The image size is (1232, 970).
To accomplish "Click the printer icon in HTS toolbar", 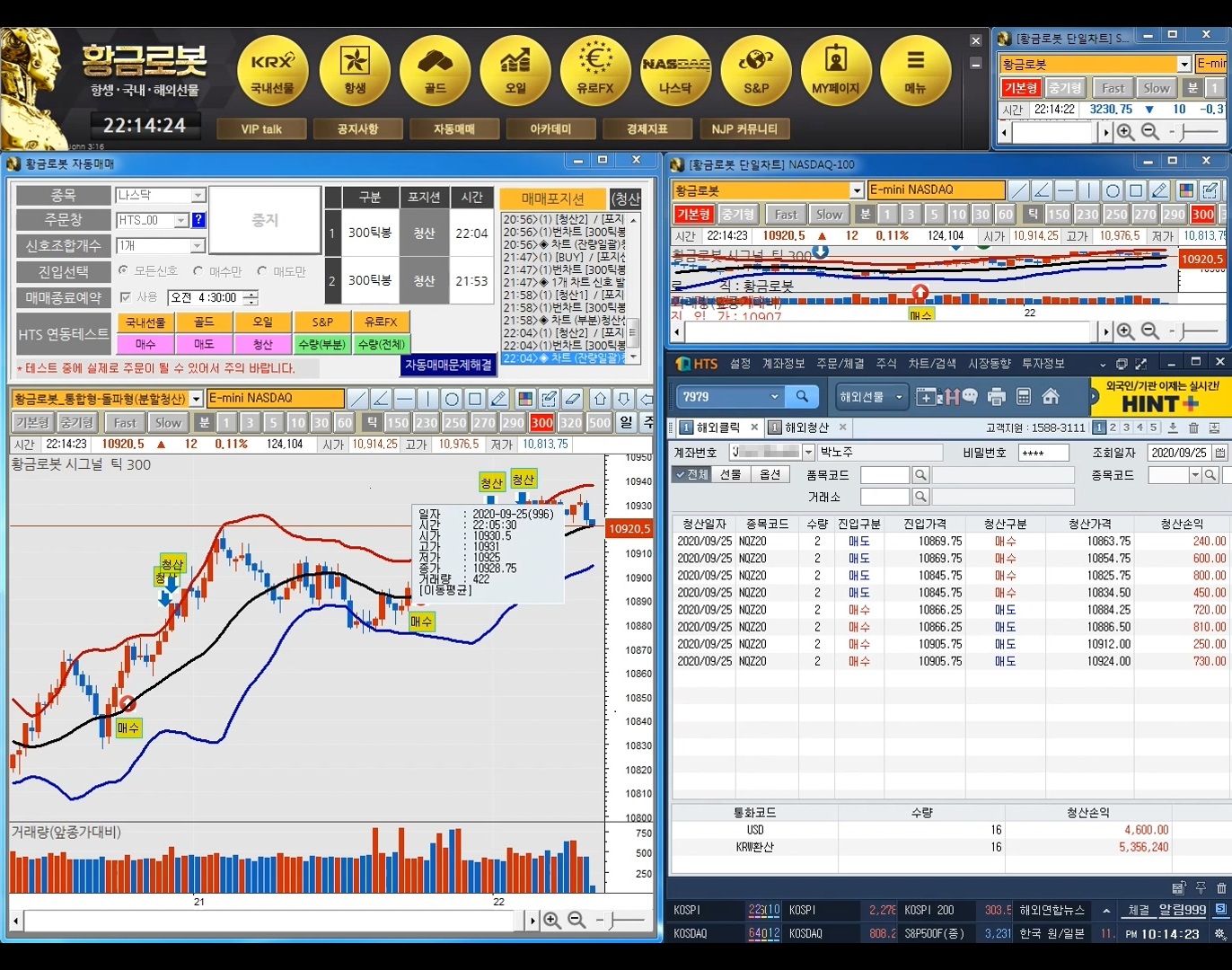I will point(997,396).
